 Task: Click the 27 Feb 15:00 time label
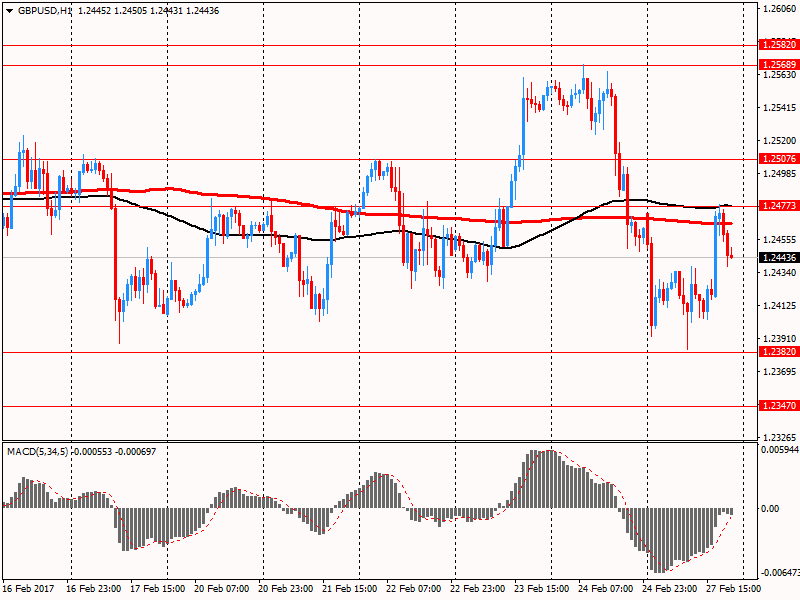point(734,589)
